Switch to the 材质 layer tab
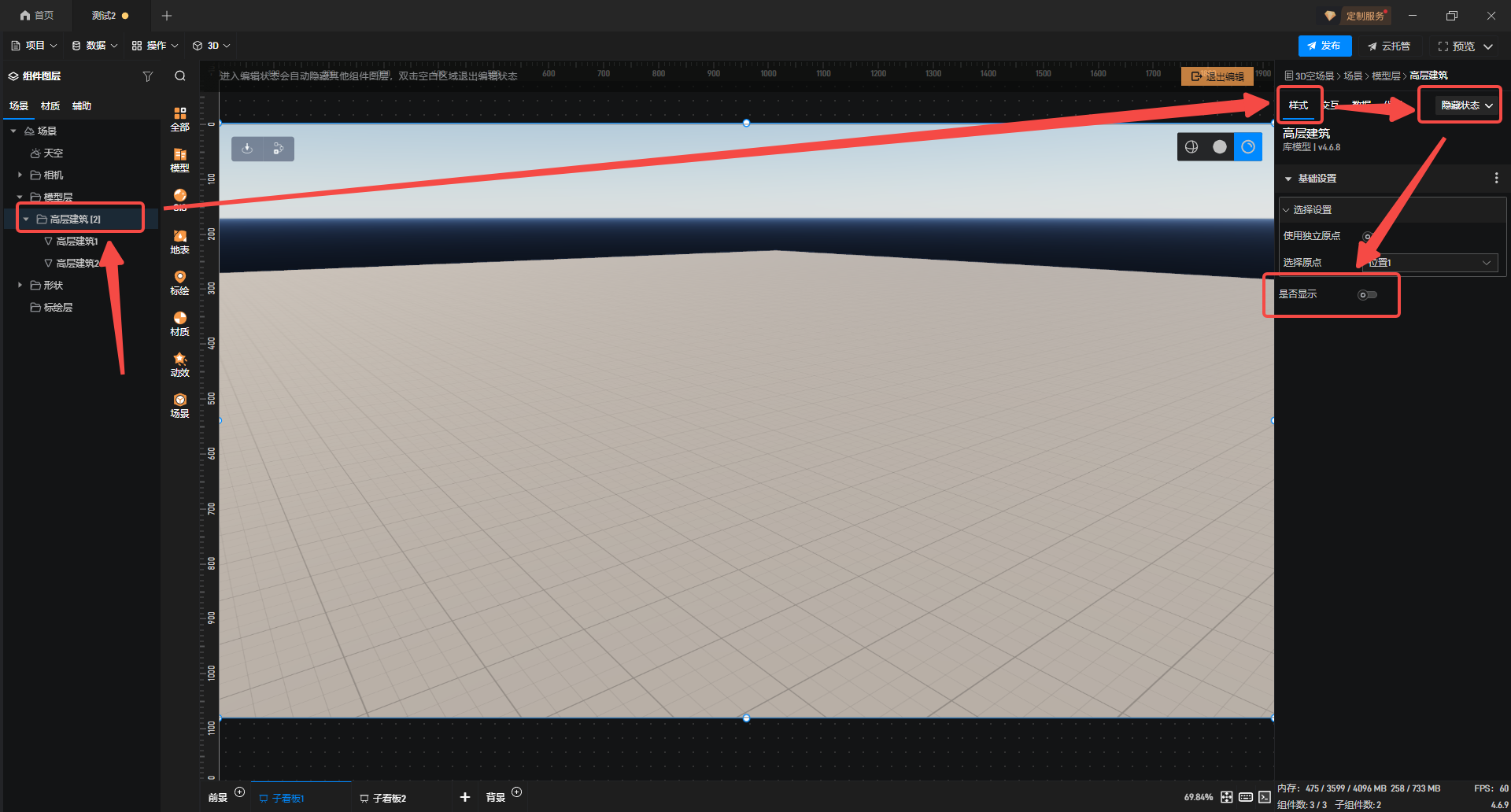This screenshot has width=1511, height=812. tap(50, 106)
